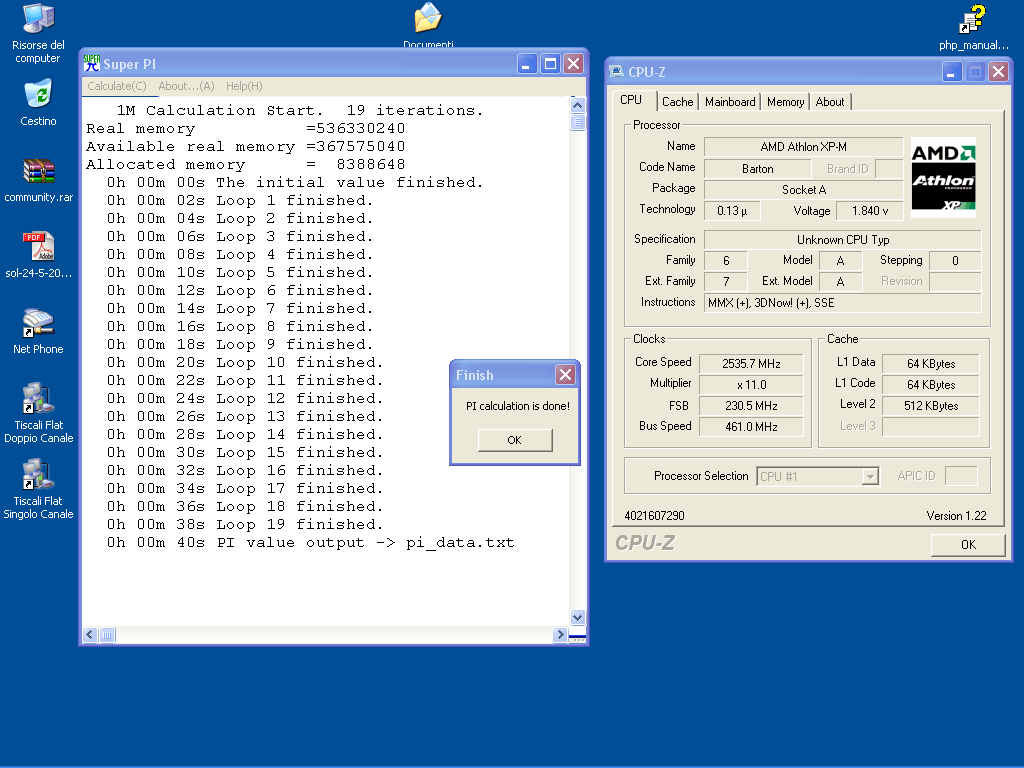Viewport: 1024px width, 768px height.
Task: Open the Calculate(C) menu in Super PI
Action: coord(117,86)
